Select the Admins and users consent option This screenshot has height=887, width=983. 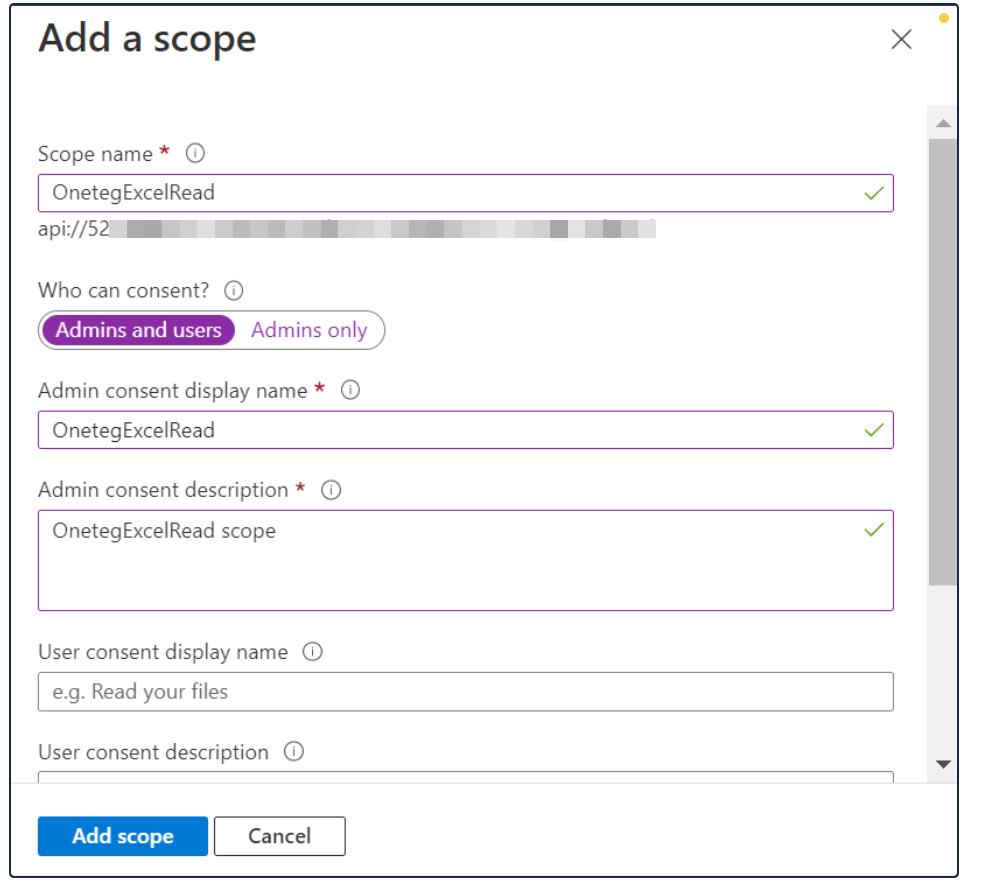click(x=138, y=331)
